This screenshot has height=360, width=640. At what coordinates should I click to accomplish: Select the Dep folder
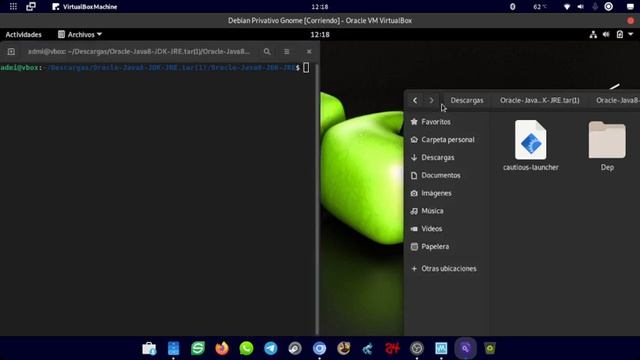pos(607,145)
